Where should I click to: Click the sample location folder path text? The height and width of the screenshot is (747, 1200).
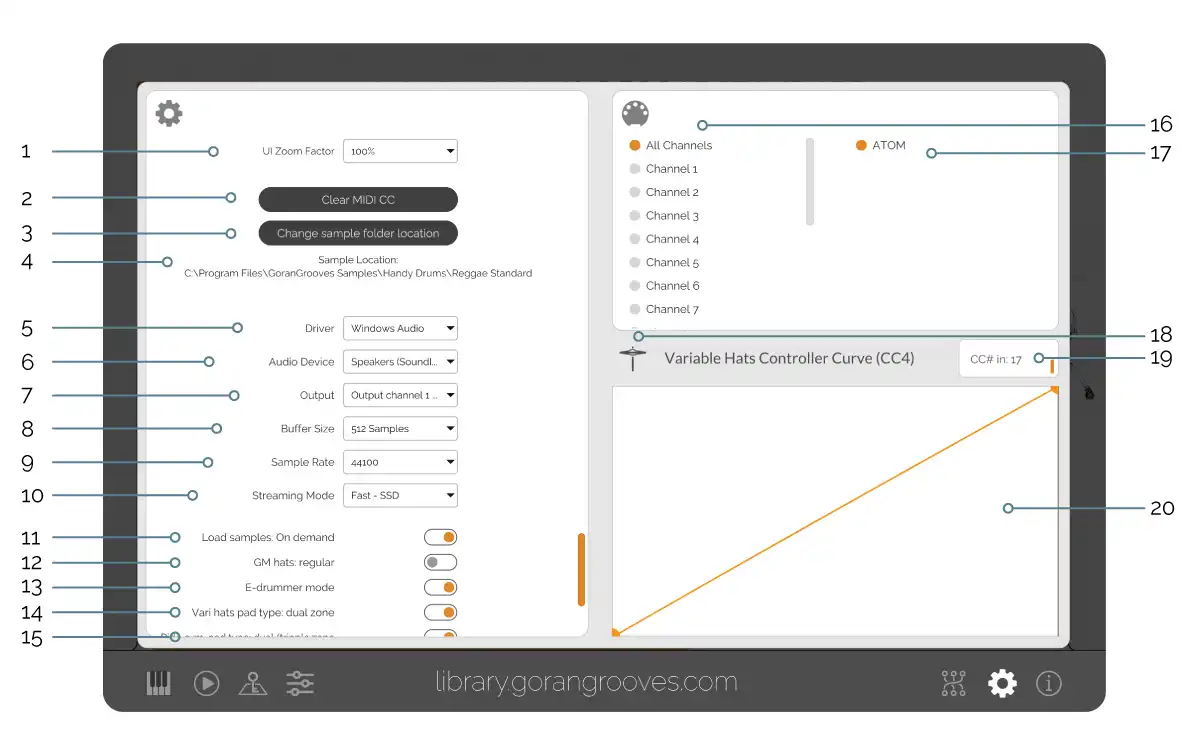(x=358, y=273)
